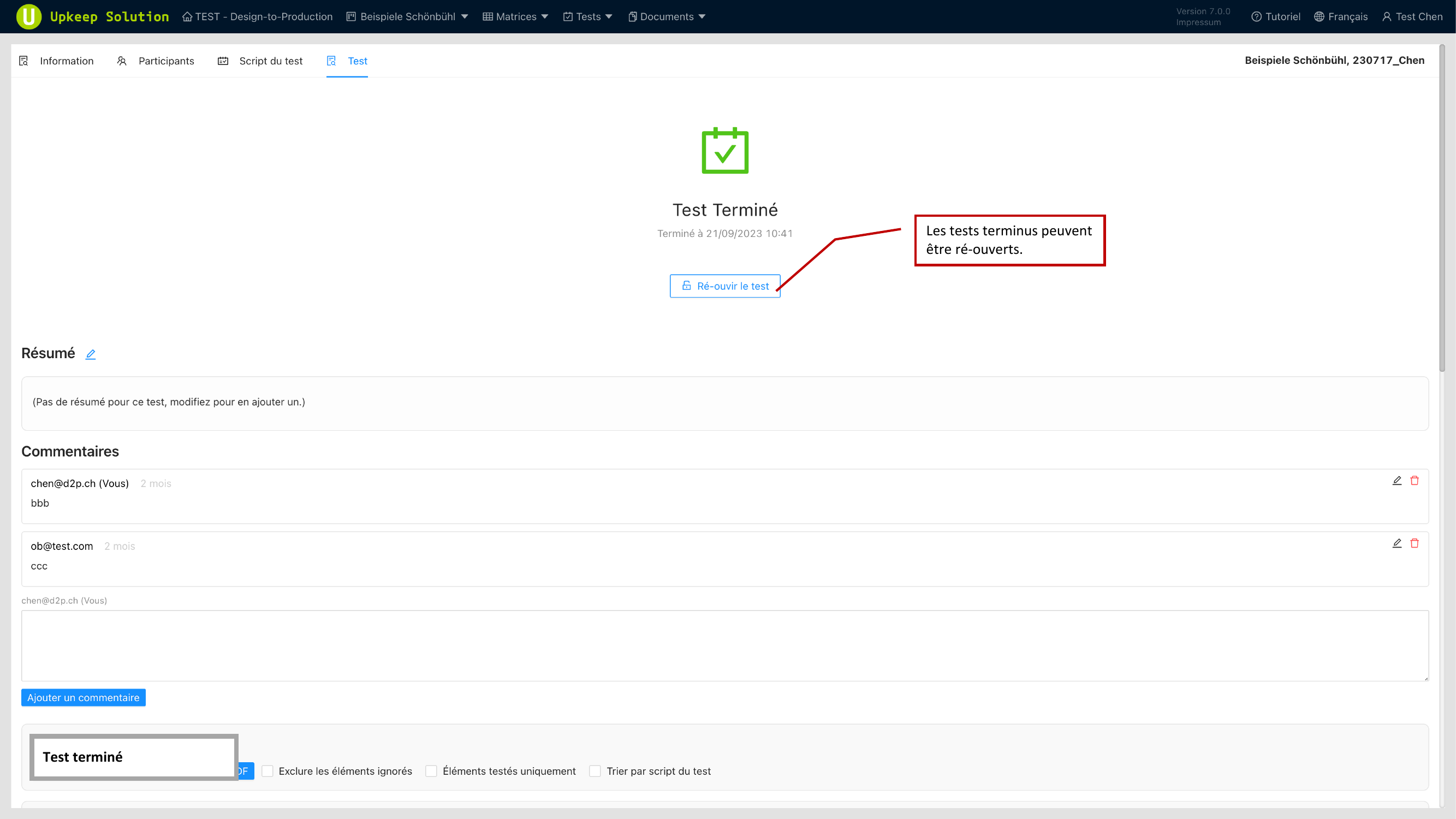Screen dimensions: 1456x819
Task: Enable Exclure les éléments ignorés checkbox
Action: point(268,771)
